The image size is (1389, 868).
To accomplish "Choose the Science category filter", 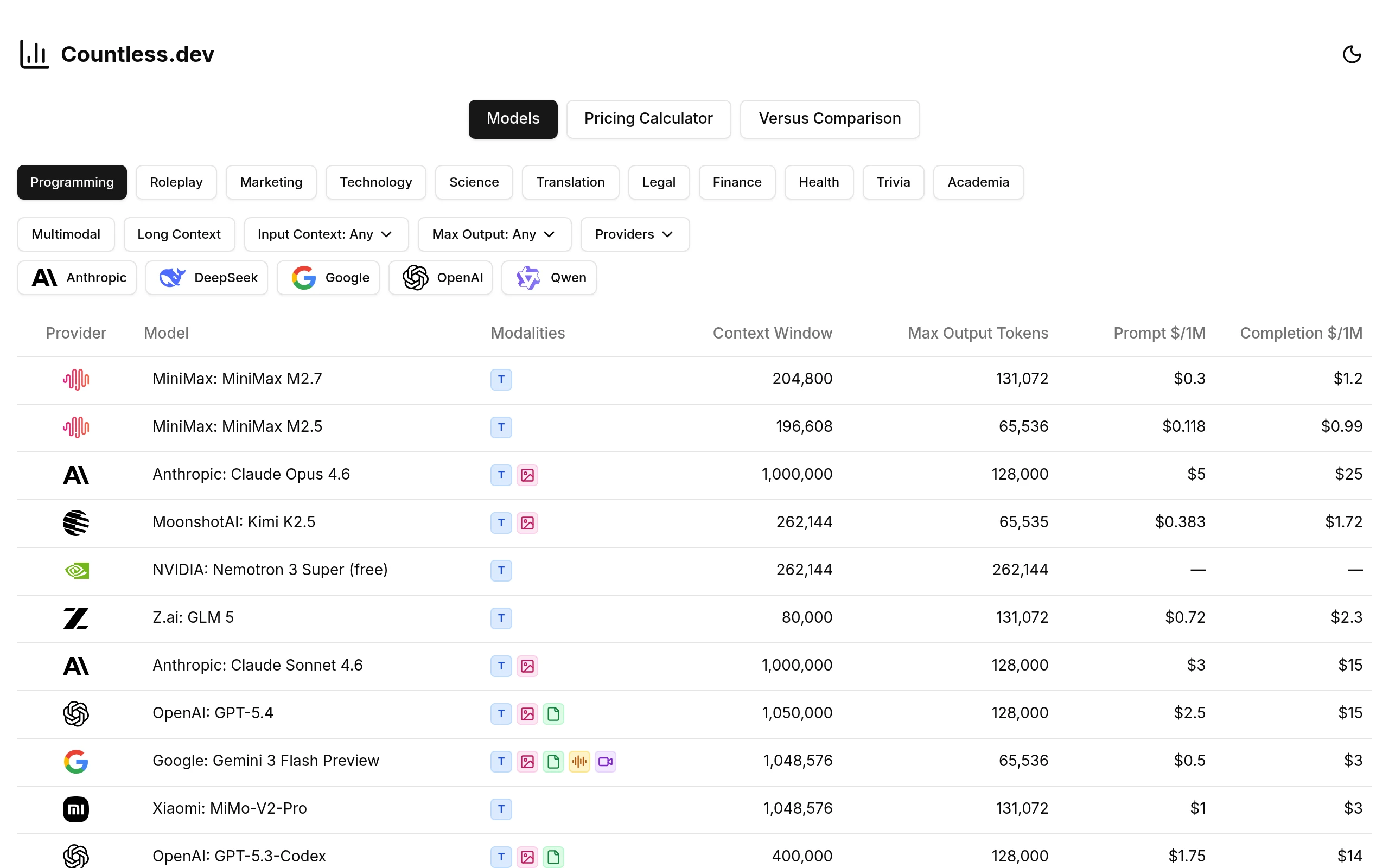I will pyautogui.click(x=474, y=182).
